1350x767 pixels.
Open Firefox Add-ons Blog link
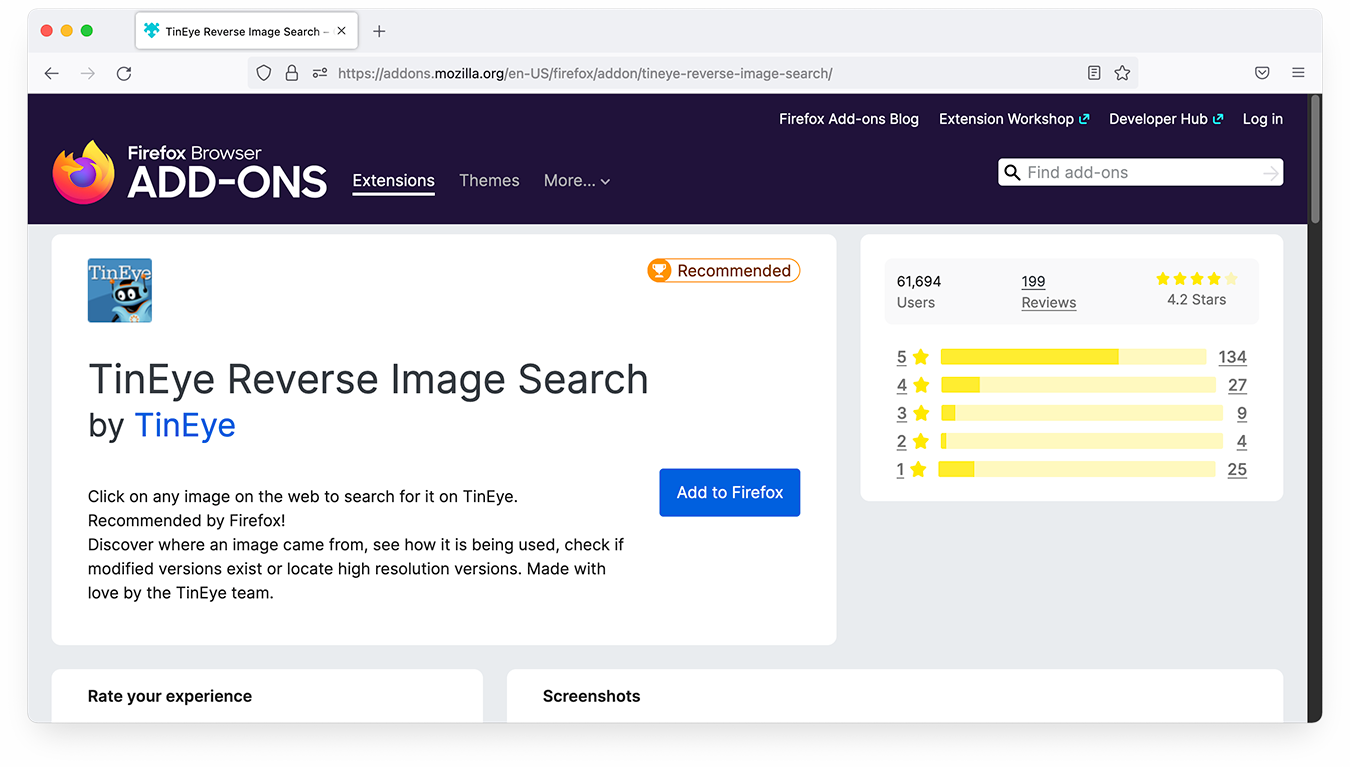(849, 119)
